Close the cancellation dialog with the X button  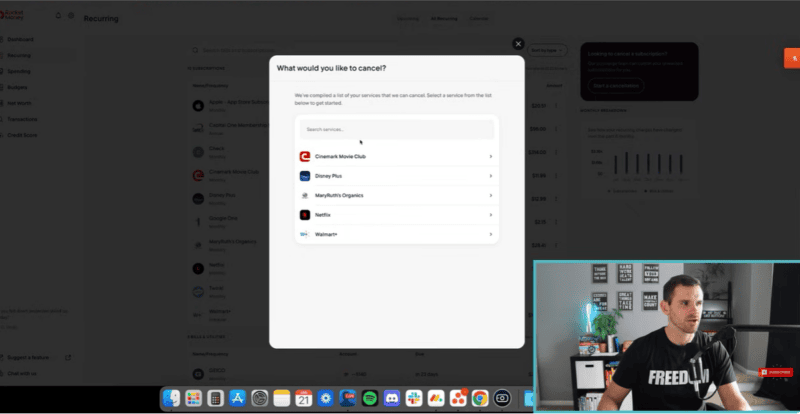(518, 44)
